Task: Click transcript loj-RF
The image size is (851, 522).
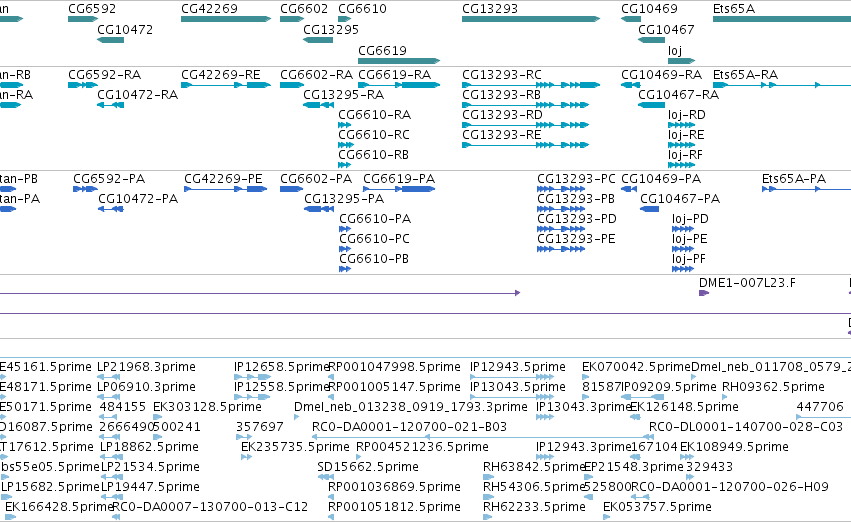Action: tap(685, 155)
